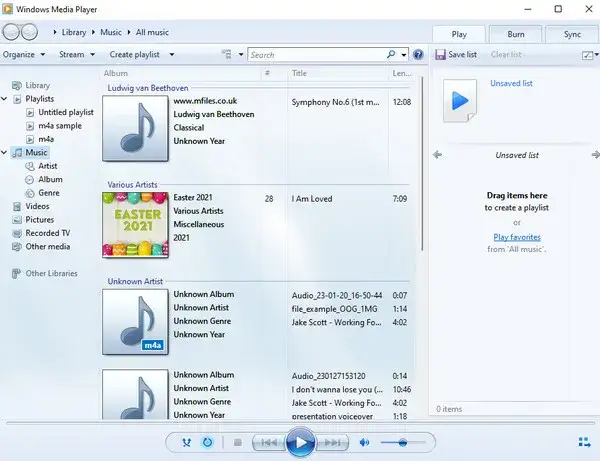
Task: Click the playlist play thumbnail
Action: (x=460, y=101)
